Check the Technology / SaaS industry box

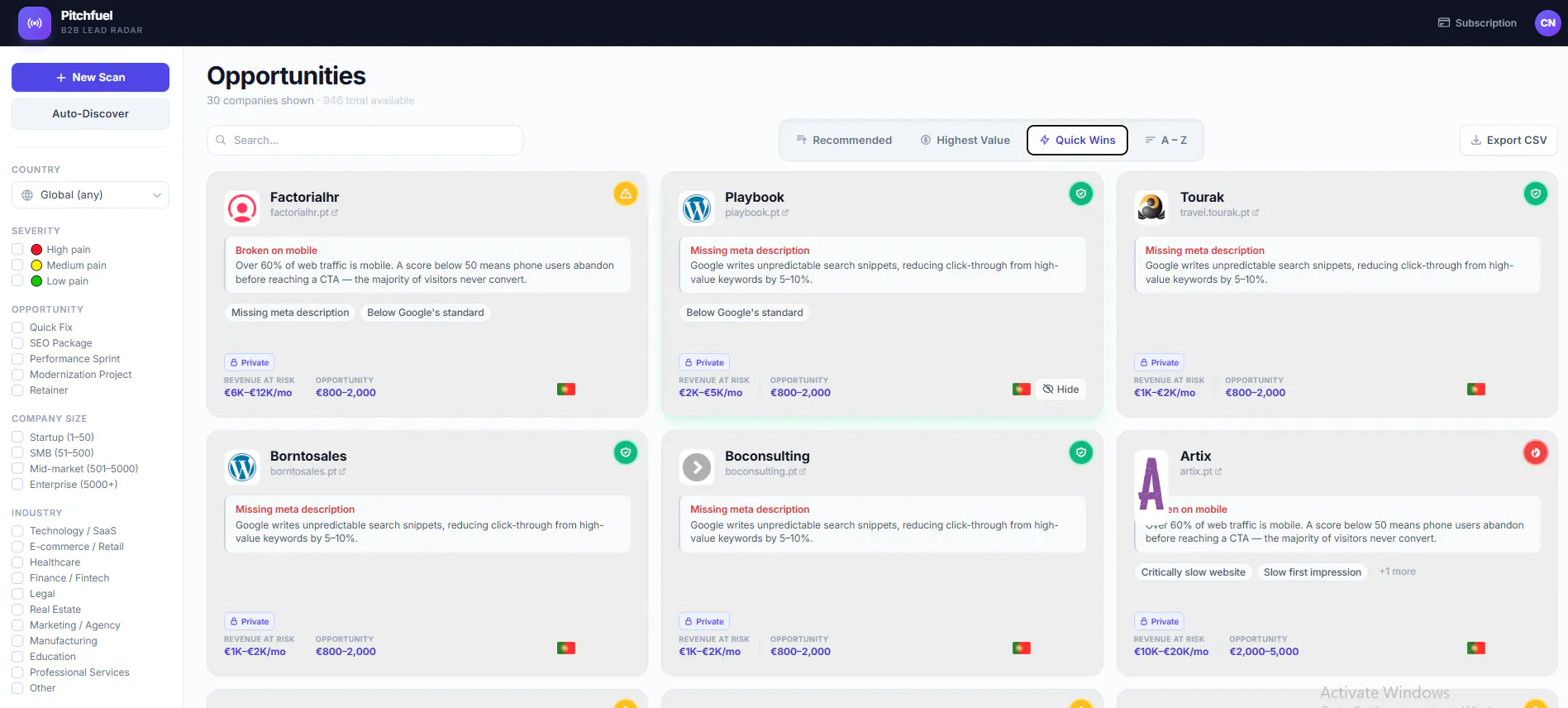[x=17, y=530]
